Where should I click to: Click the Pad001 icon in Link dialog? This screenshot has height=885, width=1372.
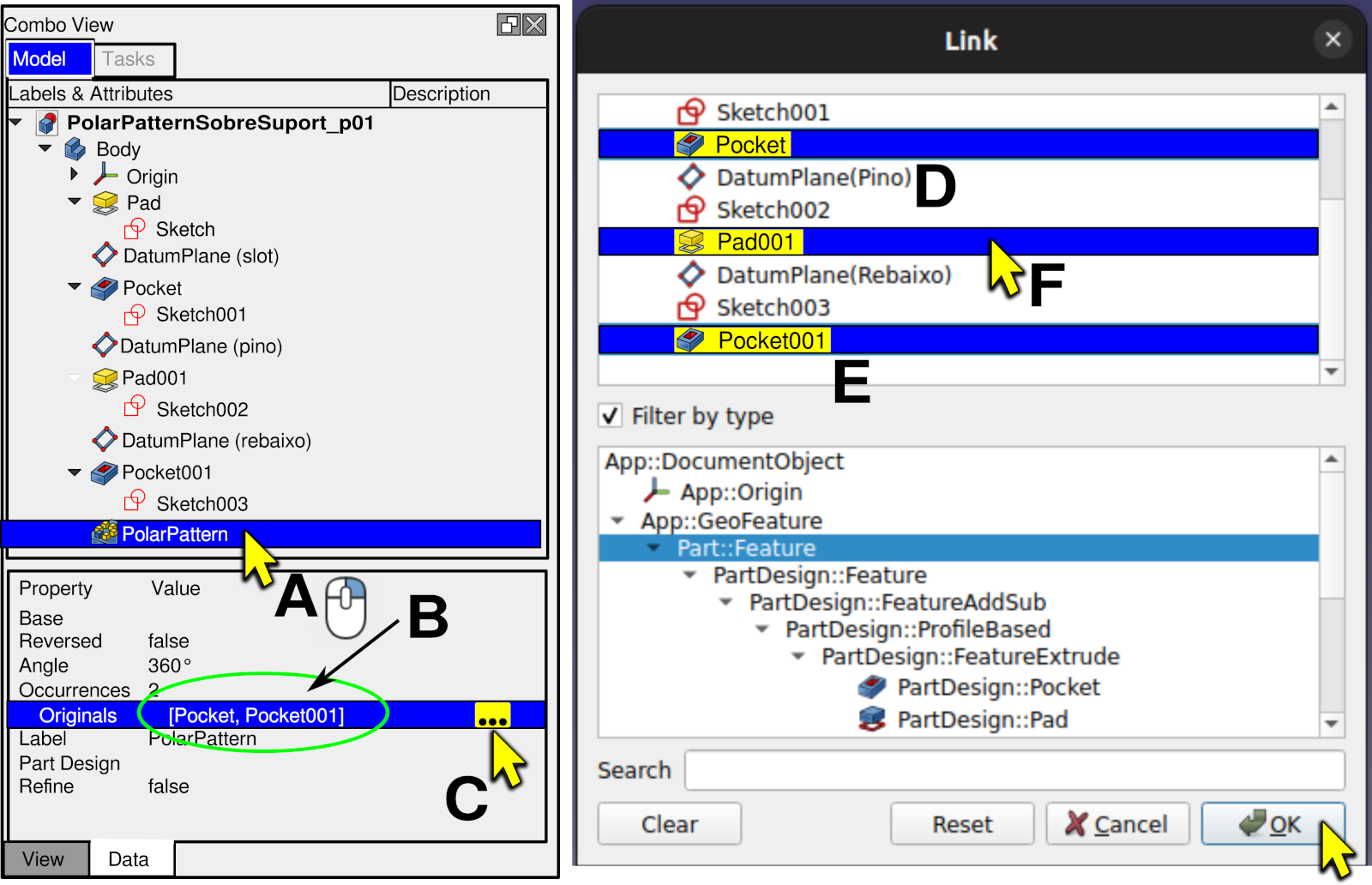[691, 242]
